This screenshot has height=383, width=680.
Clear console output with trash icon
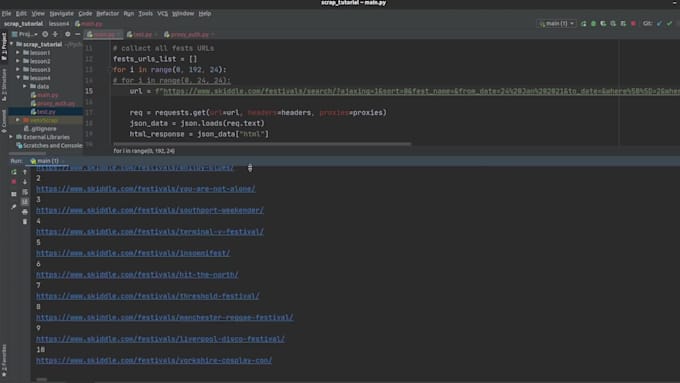pyautogui.click(x=25, y=222)
